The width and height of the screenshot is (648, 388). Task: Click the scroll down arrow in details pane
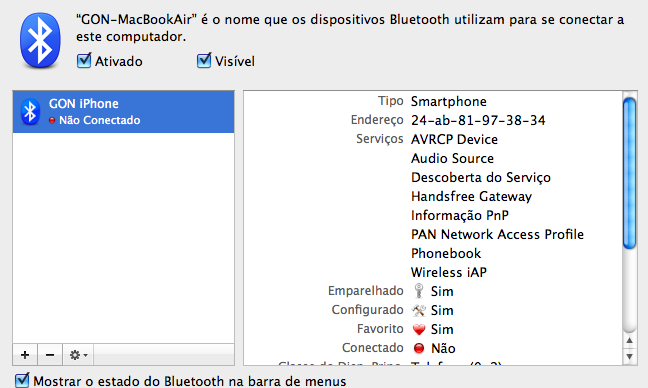pos(629,356)
